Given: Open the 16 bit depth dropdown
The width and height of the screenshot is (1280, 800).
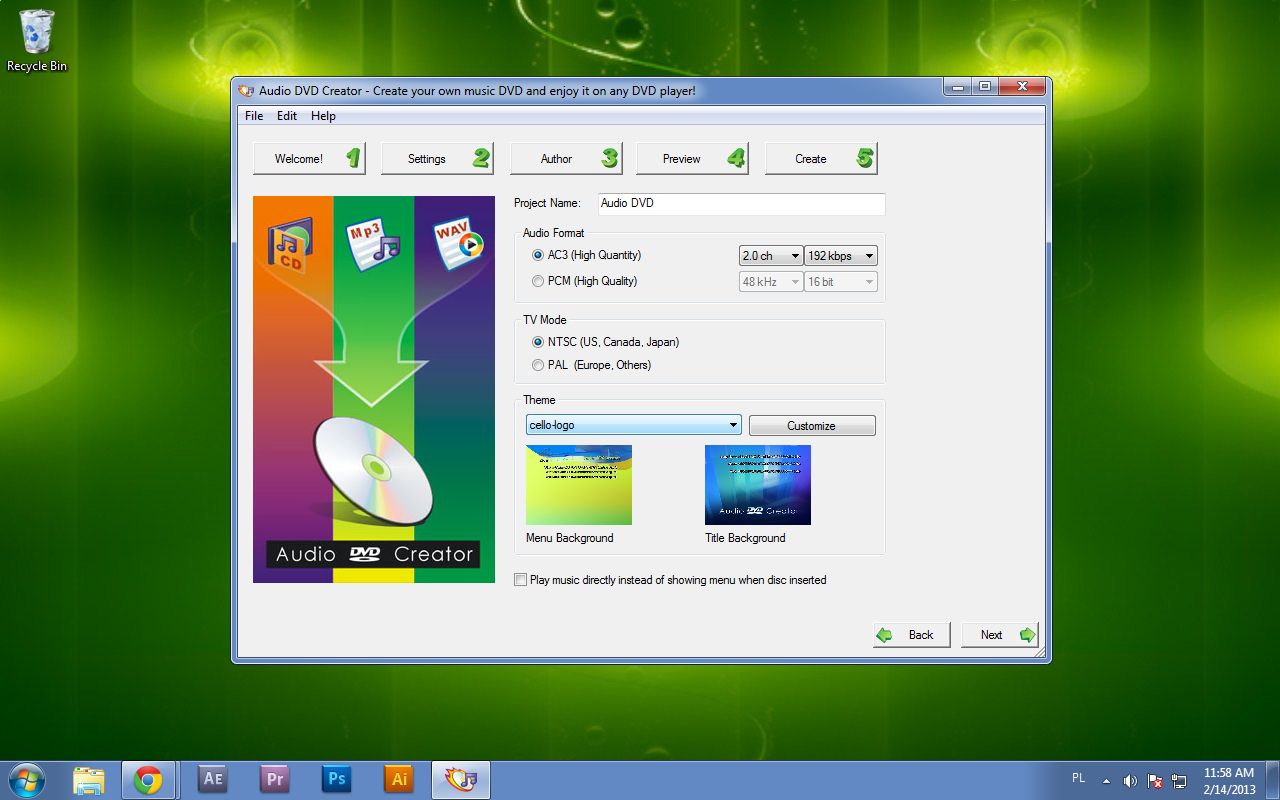Looking at the screenshot, I should pos(841,282).
